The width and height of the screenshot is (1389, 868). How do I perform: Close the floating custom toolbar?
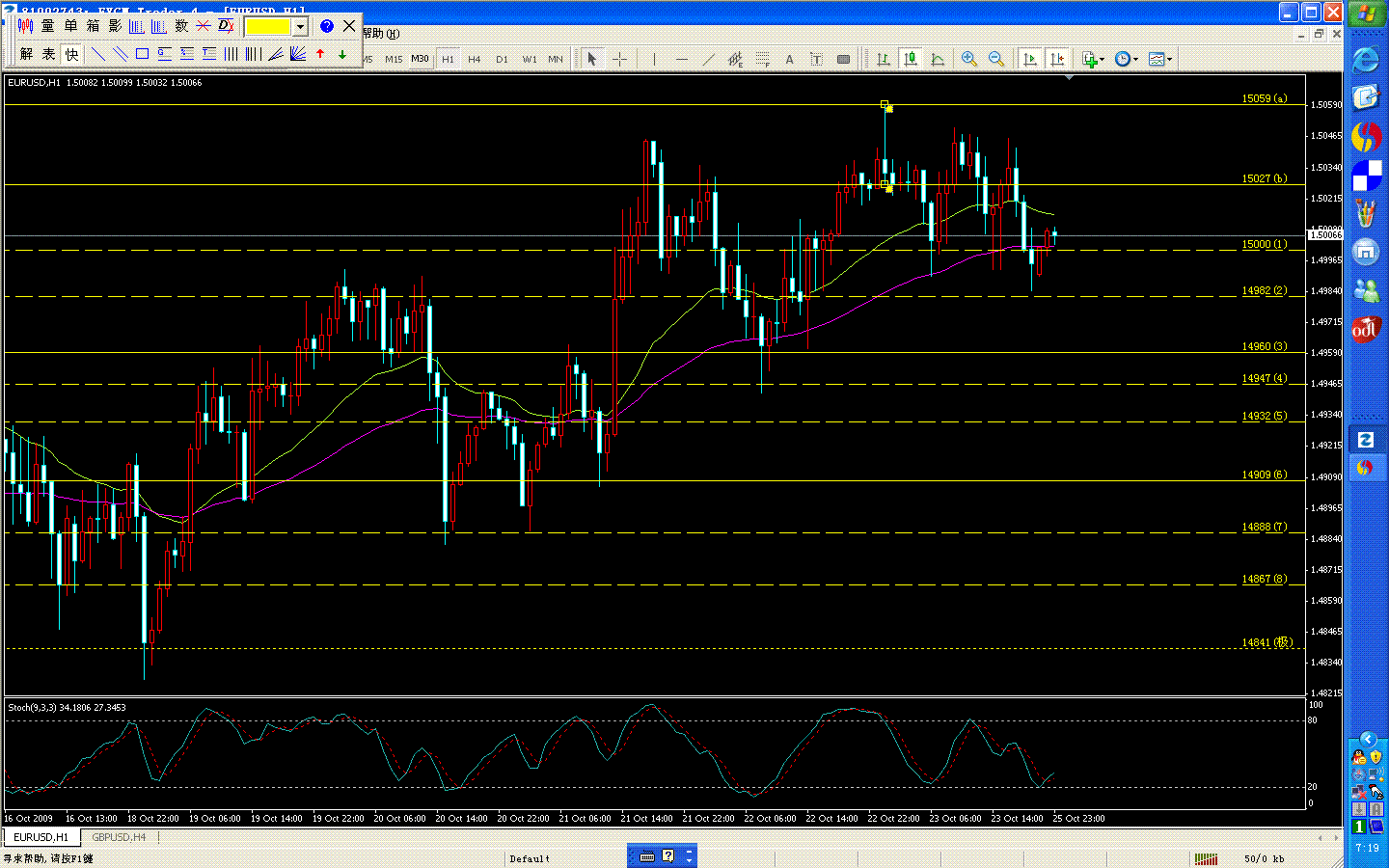click(349, 26)
